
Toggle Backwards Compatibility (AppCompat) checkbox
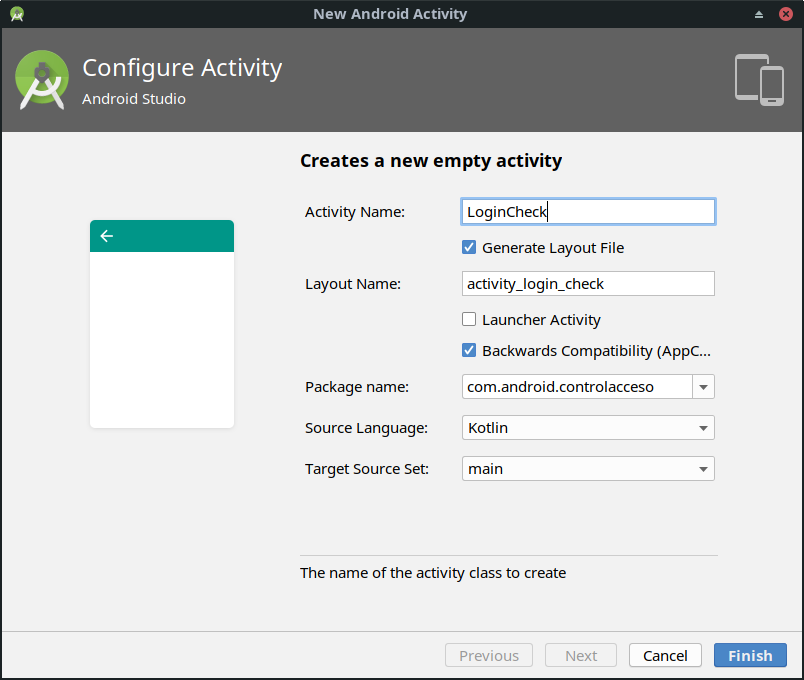click(469, 351)
